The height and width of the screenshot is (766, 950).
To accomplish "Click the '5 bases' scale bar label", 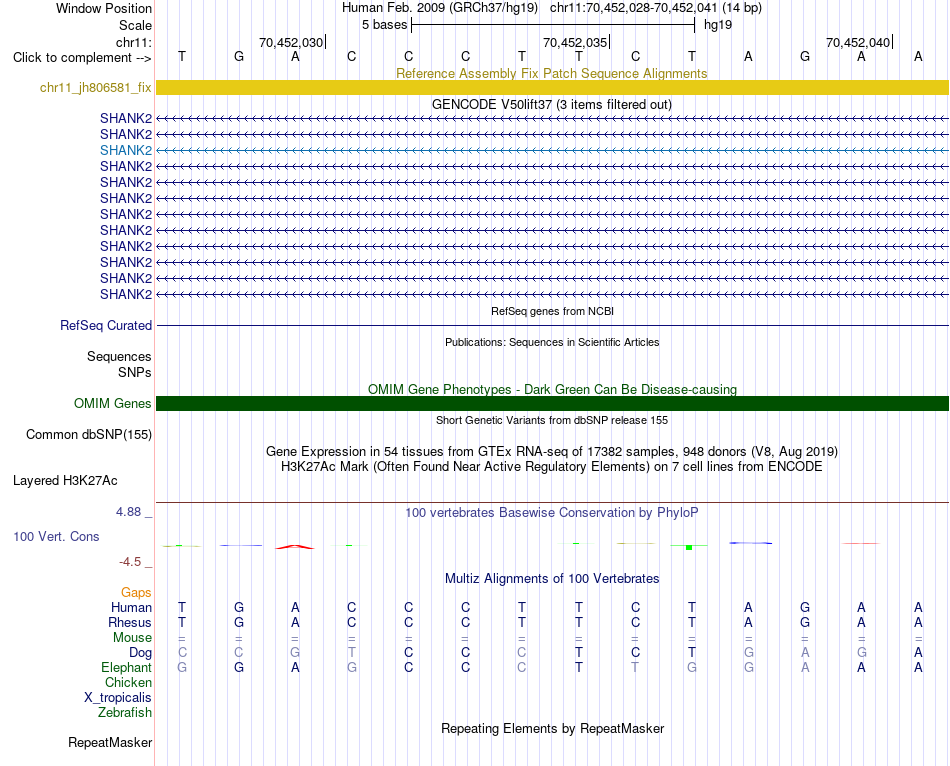I will [x=385, y=25].
